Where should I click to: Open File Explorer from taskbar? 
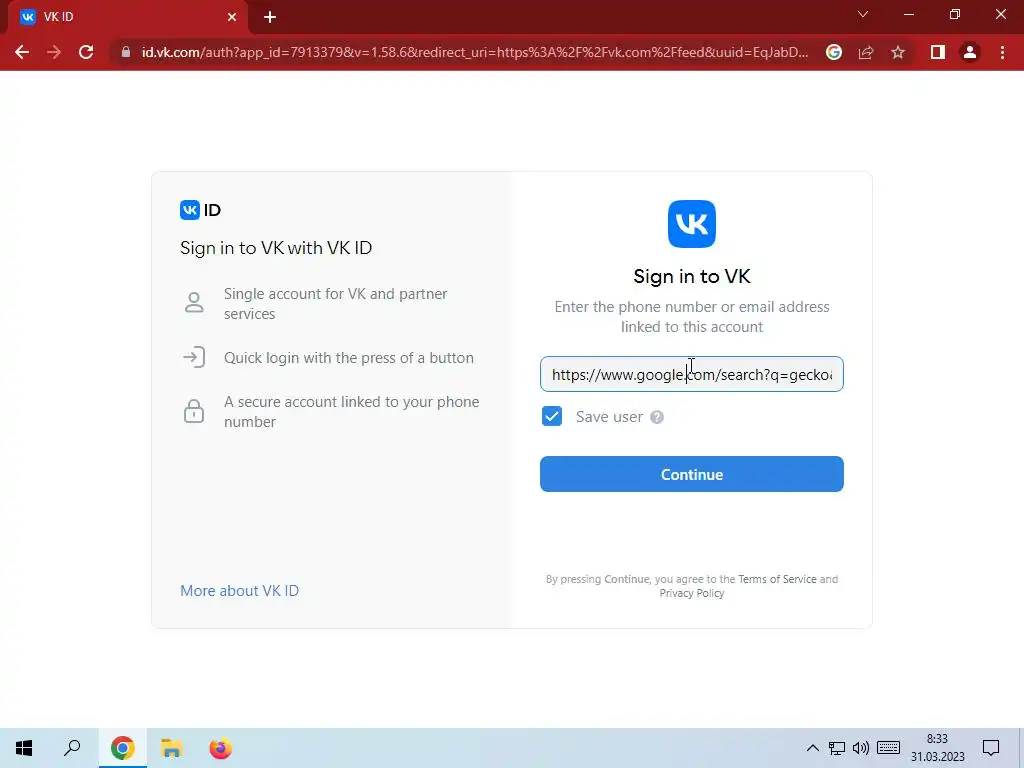pos(171,748)
